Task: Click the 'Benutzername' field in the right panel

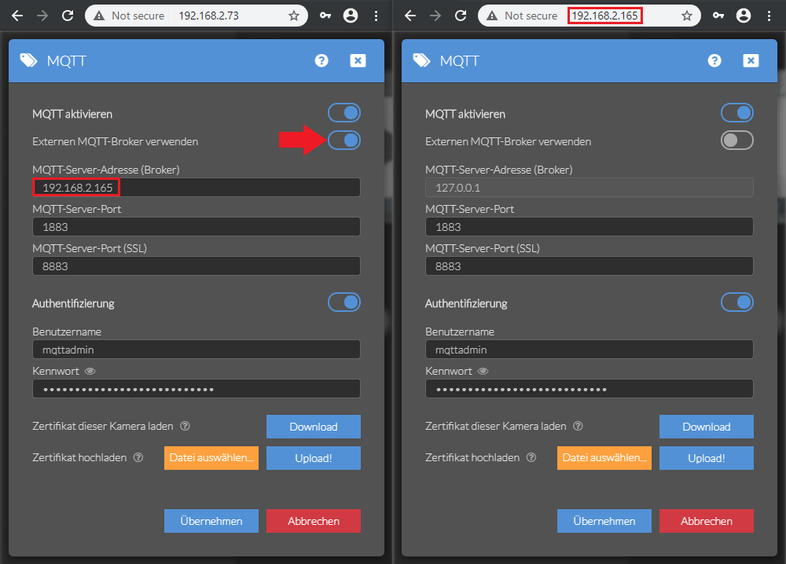Action: (588, 350)
